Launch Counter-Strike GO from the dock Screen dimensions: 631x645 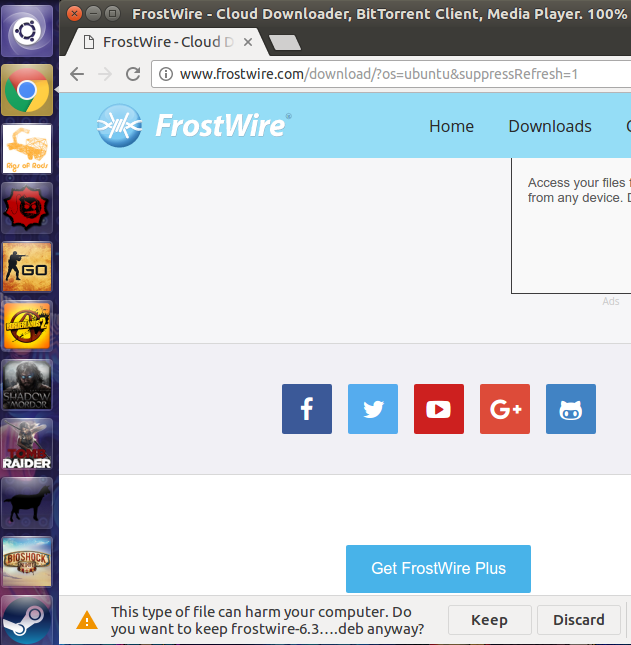pyautogui.click(x=27, y=267)
